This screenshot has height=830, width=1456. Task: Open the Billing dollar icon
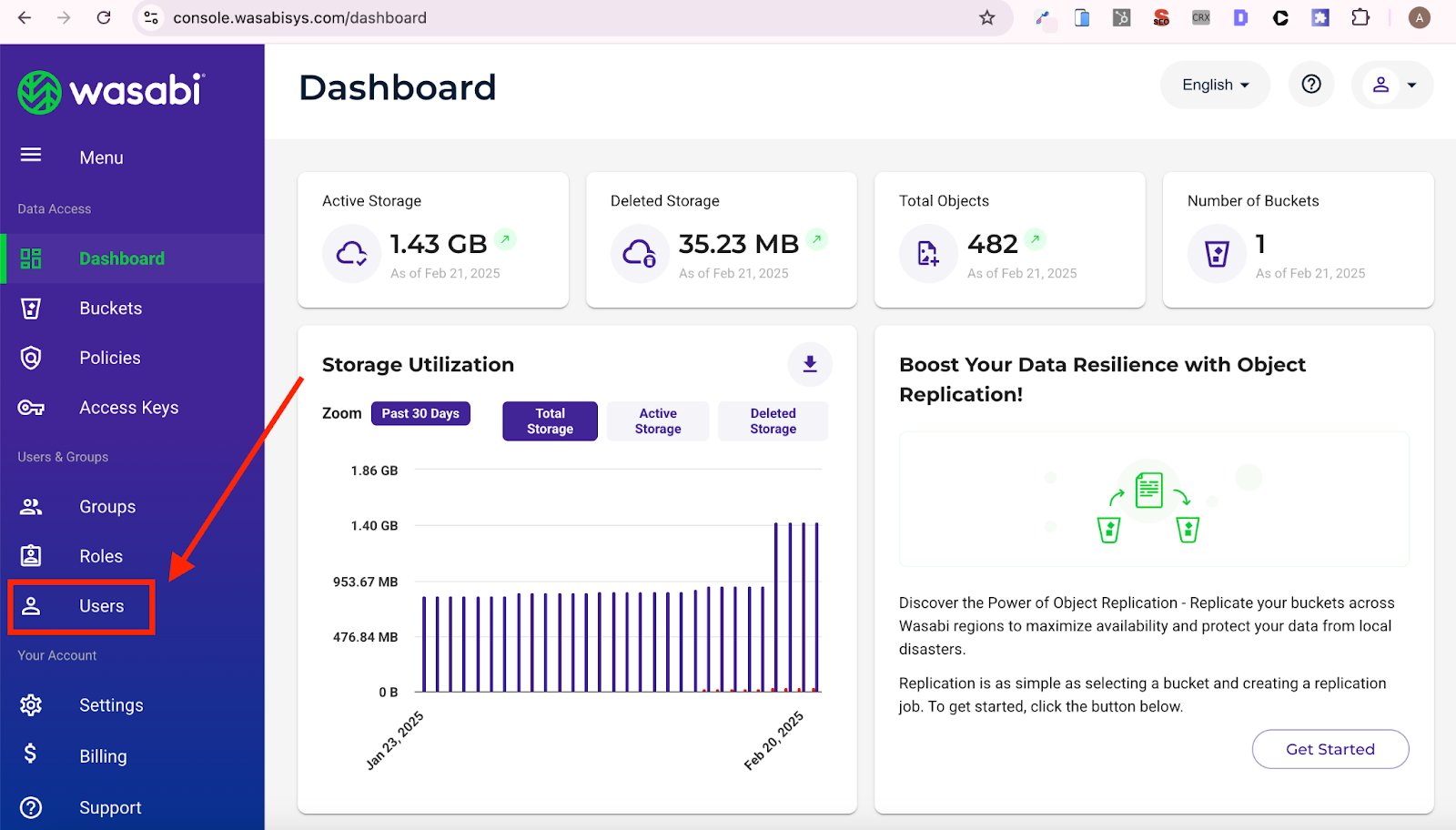point(30,754)
